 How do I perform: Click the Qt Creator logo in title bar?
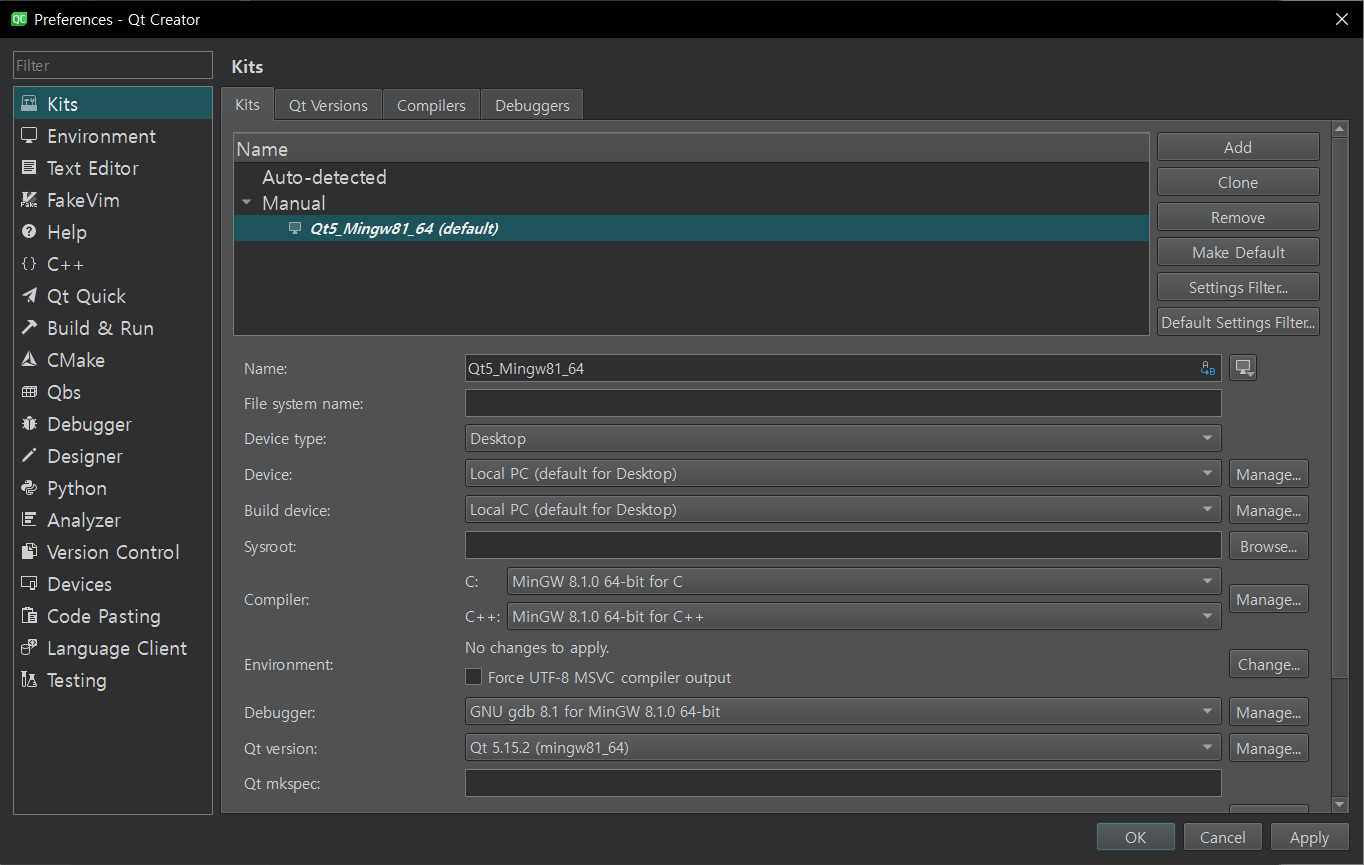18,19
